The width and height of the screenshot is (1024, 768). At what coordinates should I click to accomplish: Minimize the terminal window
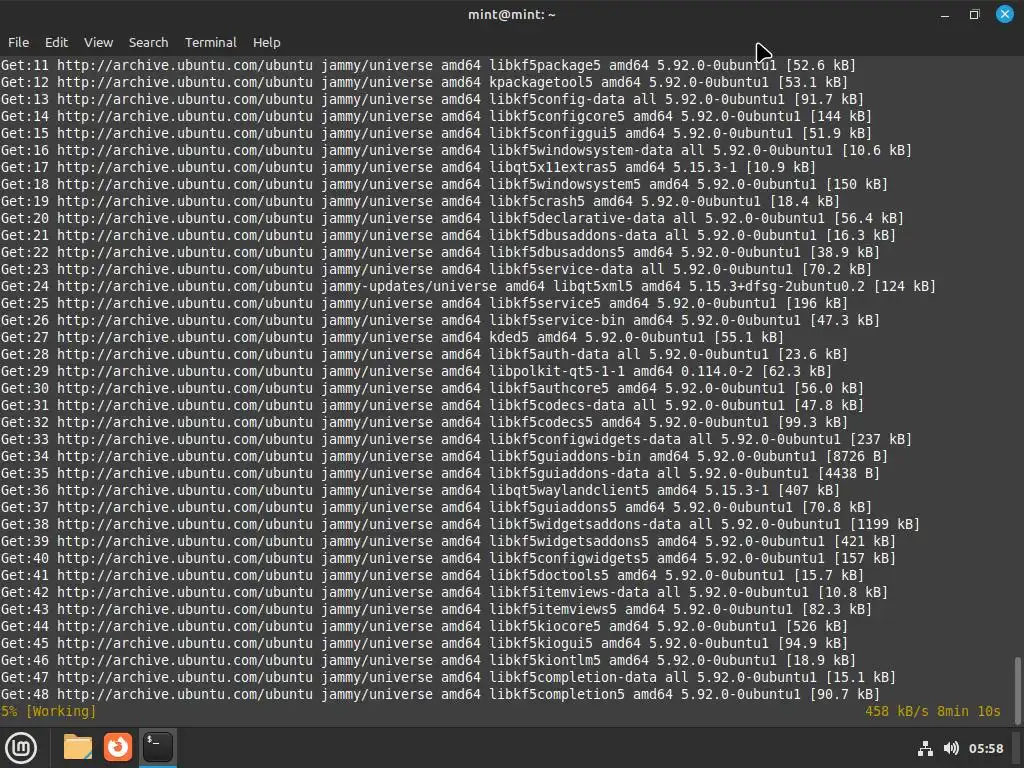(945, 14)
